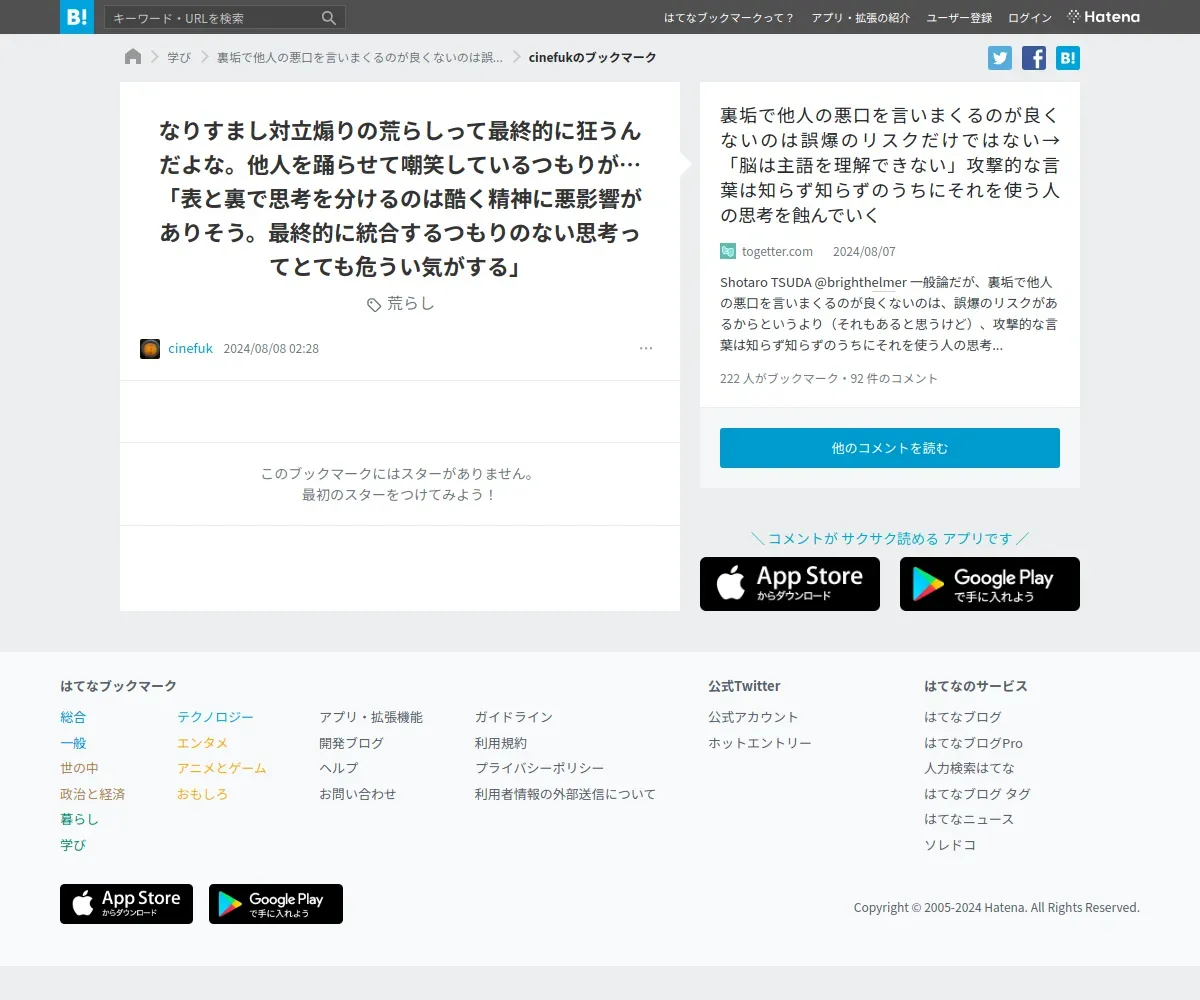Open ヘルプ footer link
The height and width of the screenshot is (1000, 1200).
click(338, 768)
